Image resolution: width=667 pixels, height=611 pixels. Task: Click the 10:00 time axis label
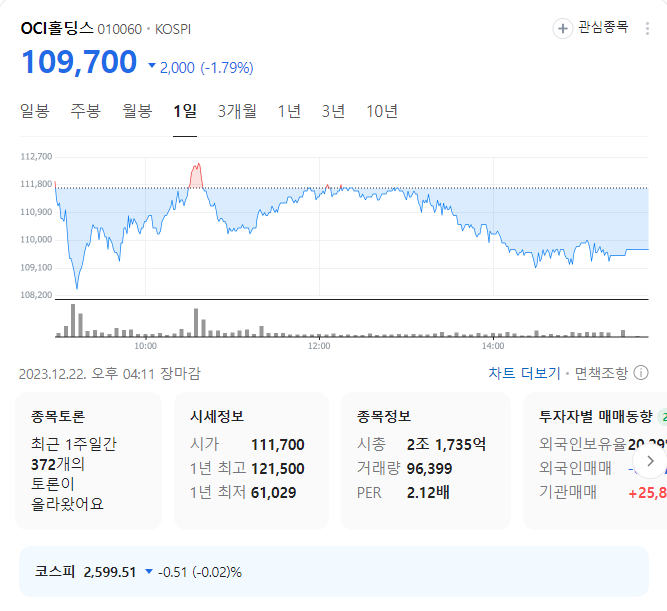coord(145,345)
